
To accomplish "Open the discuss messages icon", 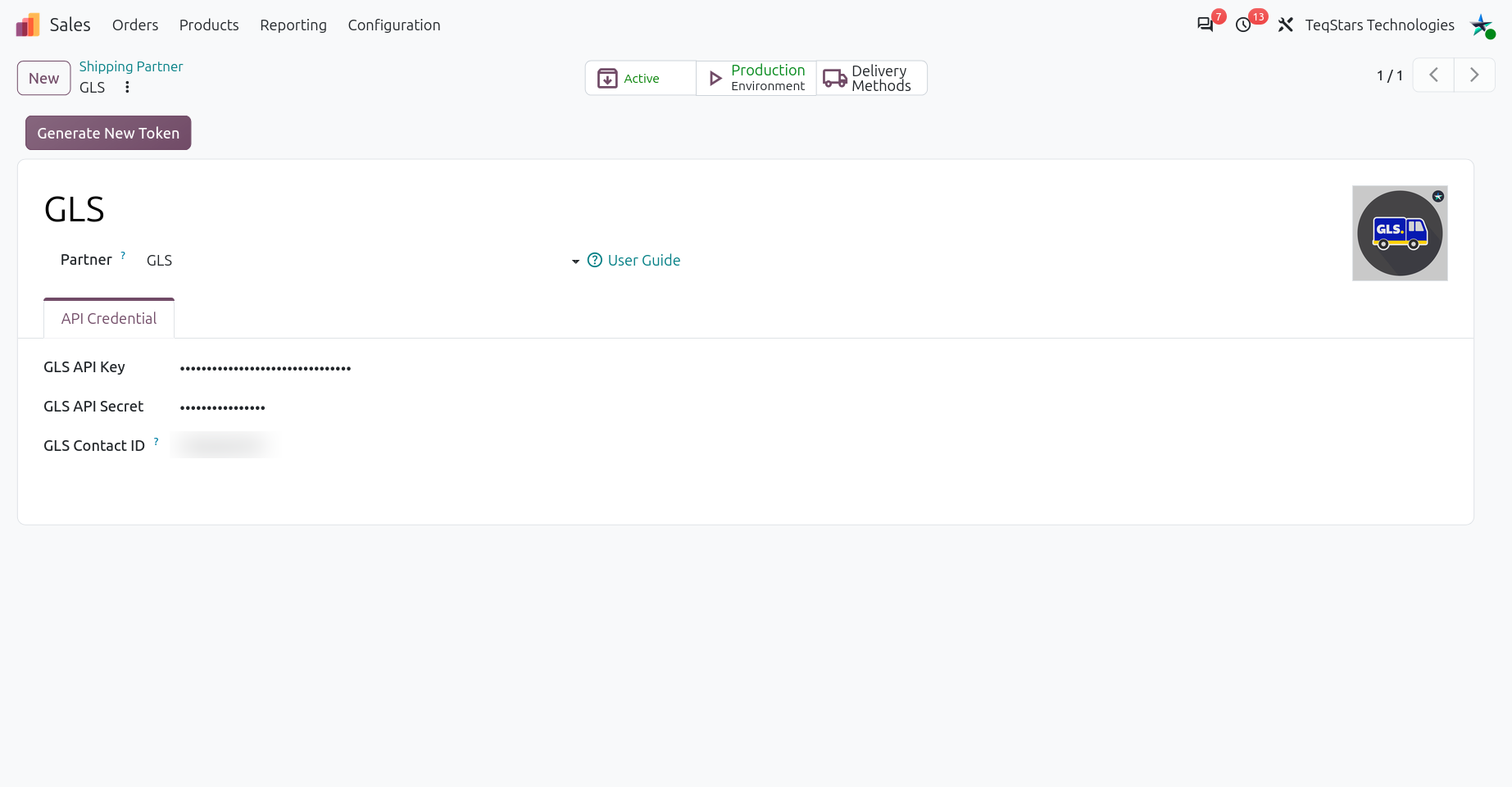I will click(x=1205, y=25).
